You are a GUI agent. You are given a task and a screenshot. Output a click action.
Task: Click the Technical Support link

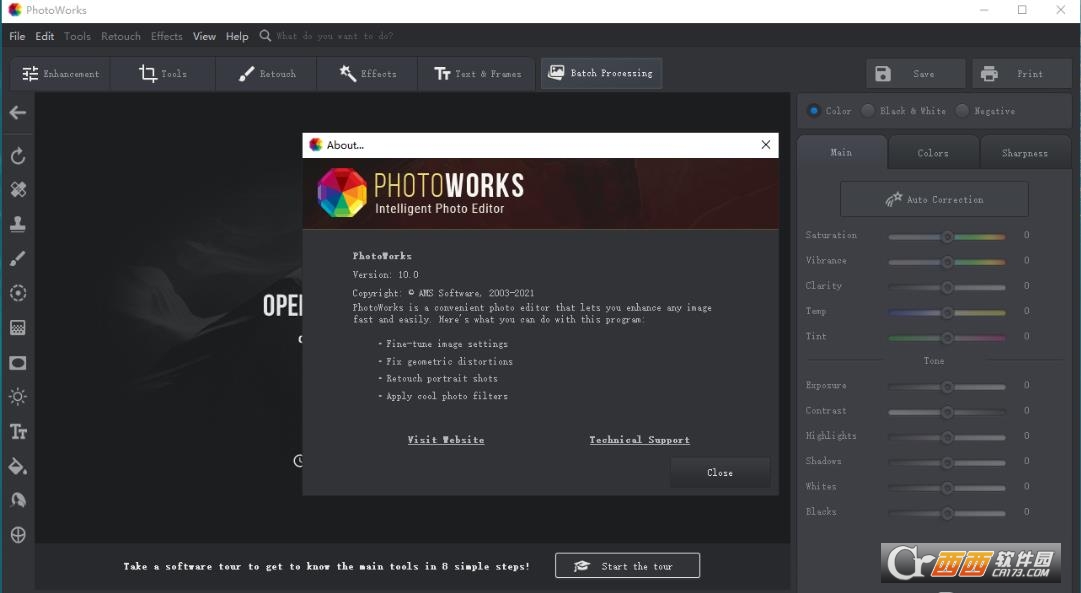pyautogui.click(x=639, y=440)
